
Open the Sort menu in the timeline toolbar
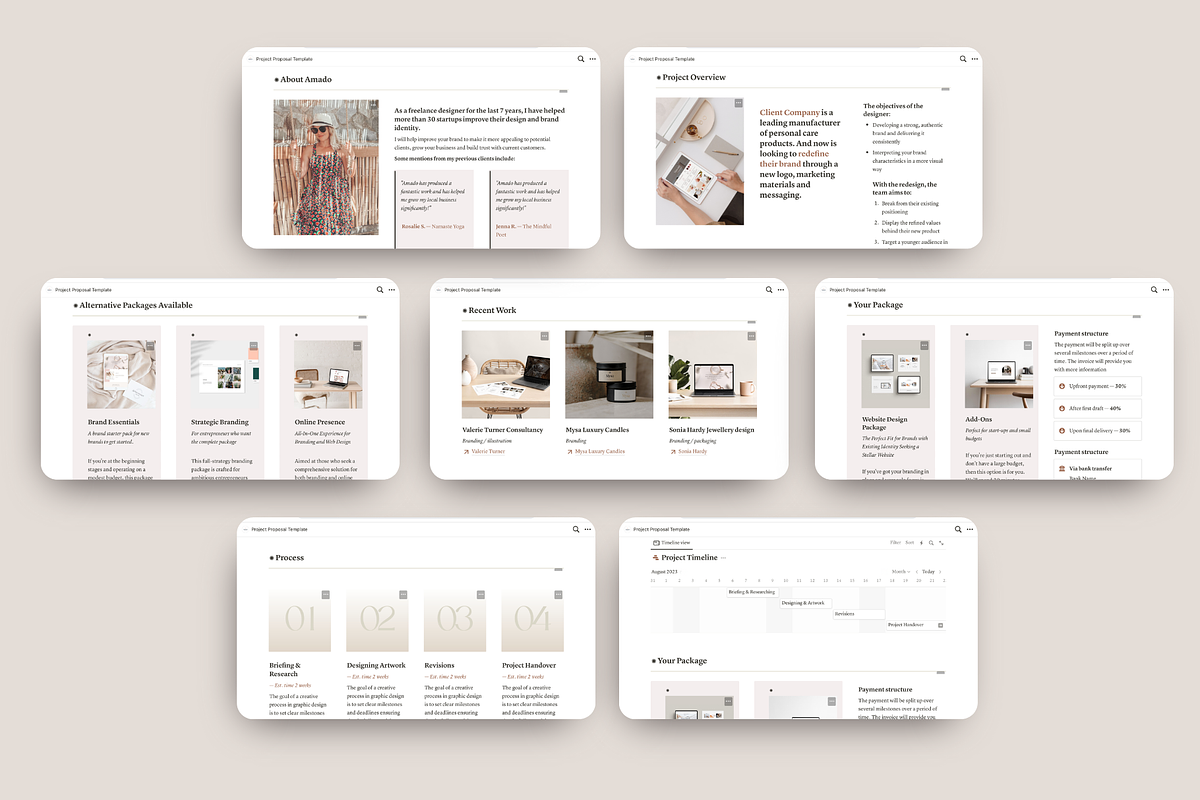point(909,542)
